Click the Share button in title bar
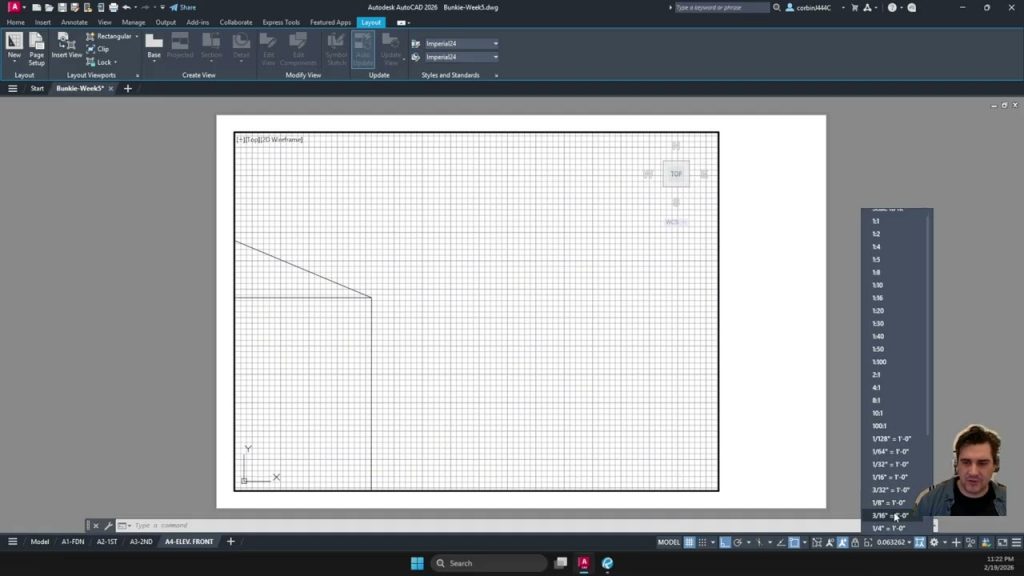 pyautogui.click(x=183, y=7)
